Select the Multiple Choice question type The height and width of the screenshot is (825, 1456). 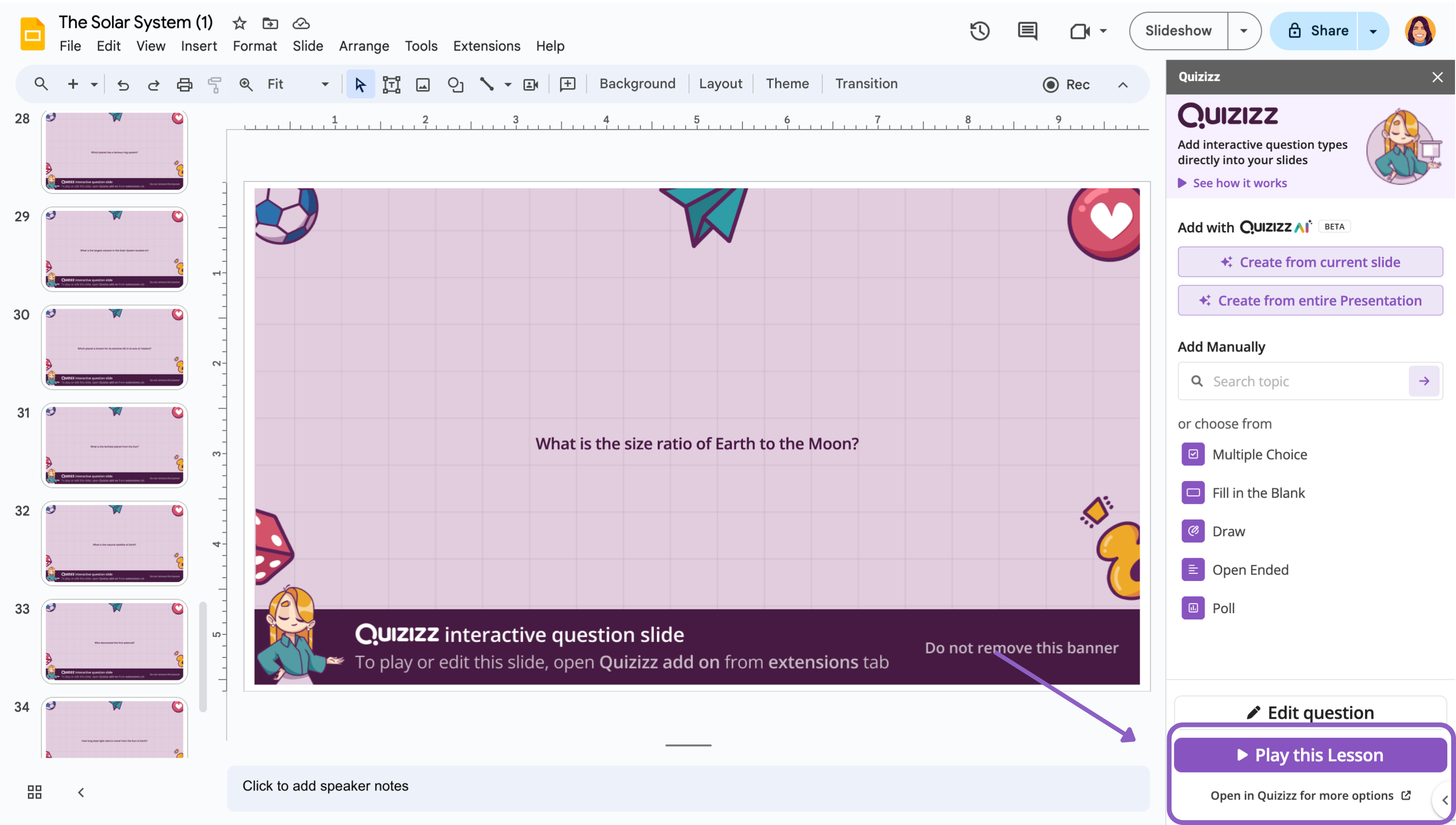pyautogui.click(x=1244, y=454)
